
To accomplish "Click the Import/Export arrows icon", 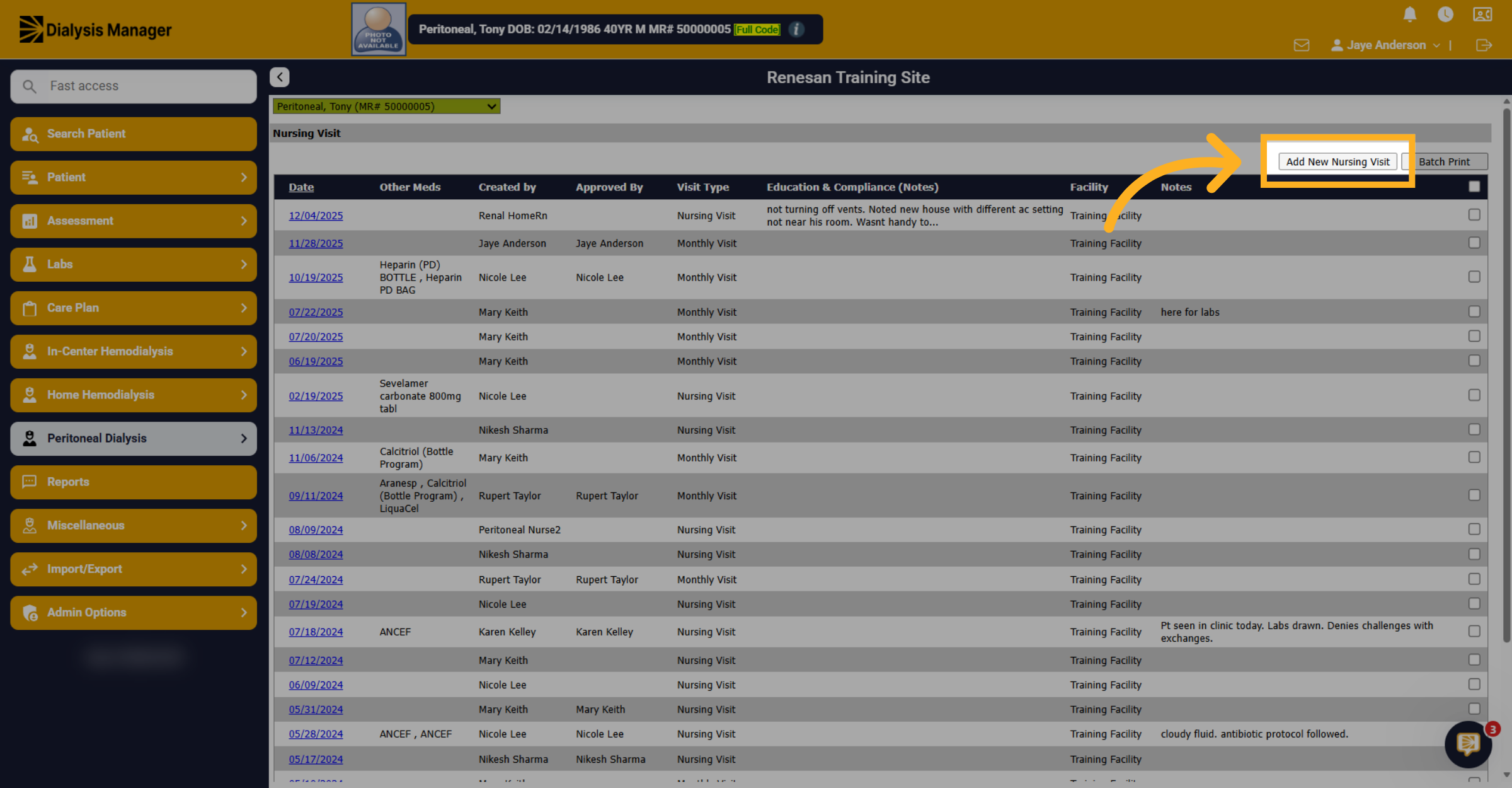I will pyautogui.click(x=30, y=569).
